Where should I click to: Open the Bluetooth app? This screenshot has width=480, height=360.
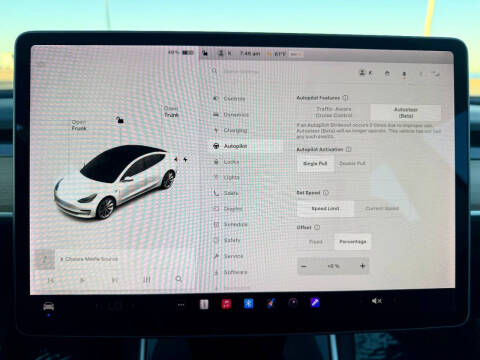point(249,303)
